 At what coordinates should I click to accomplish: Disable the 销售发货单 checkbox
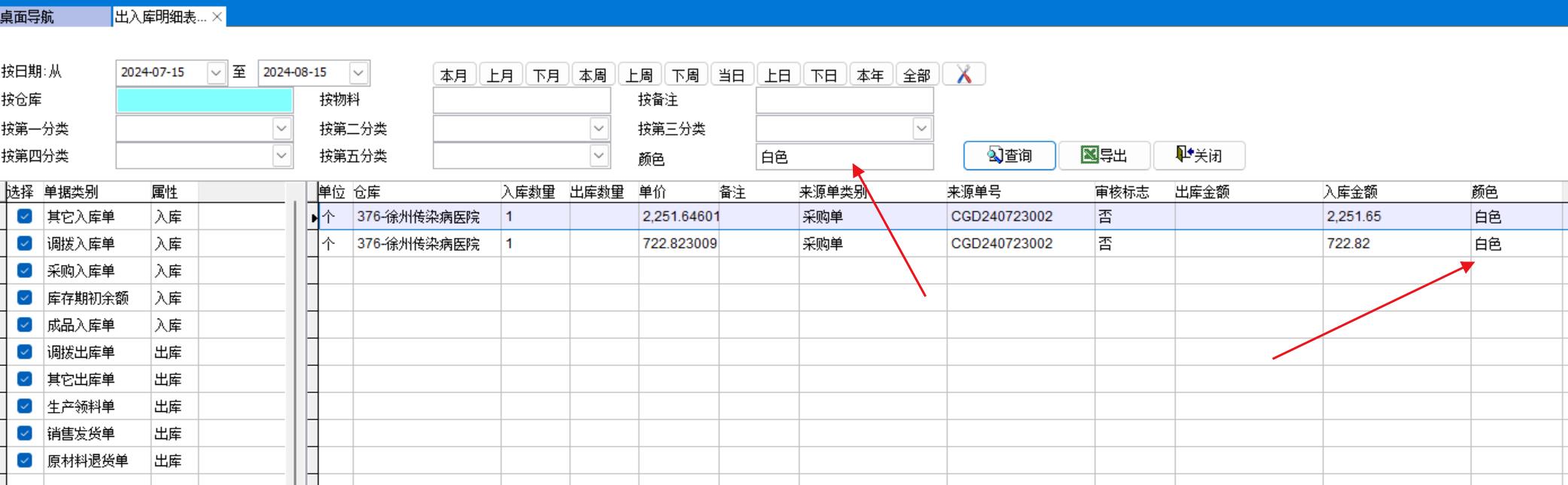(x=25, y=434)
